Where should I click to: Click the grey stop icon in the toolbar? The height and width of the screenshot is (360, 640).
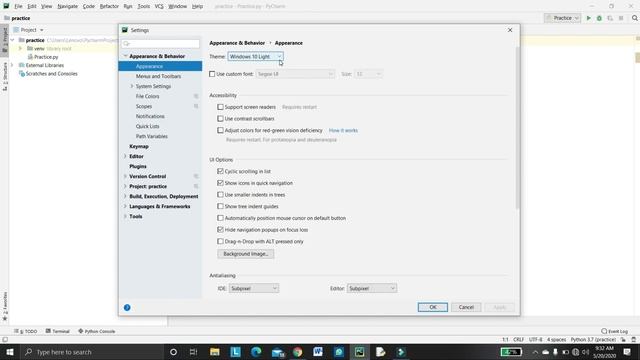[621, 18]
